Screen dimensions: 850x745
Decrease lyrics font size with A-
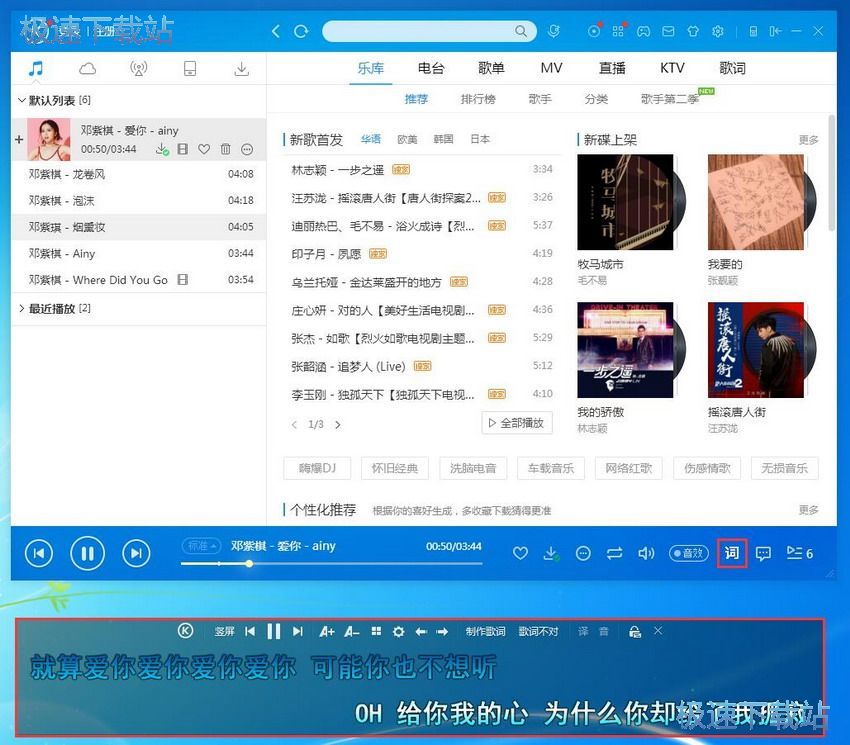[x=352, y=632]
